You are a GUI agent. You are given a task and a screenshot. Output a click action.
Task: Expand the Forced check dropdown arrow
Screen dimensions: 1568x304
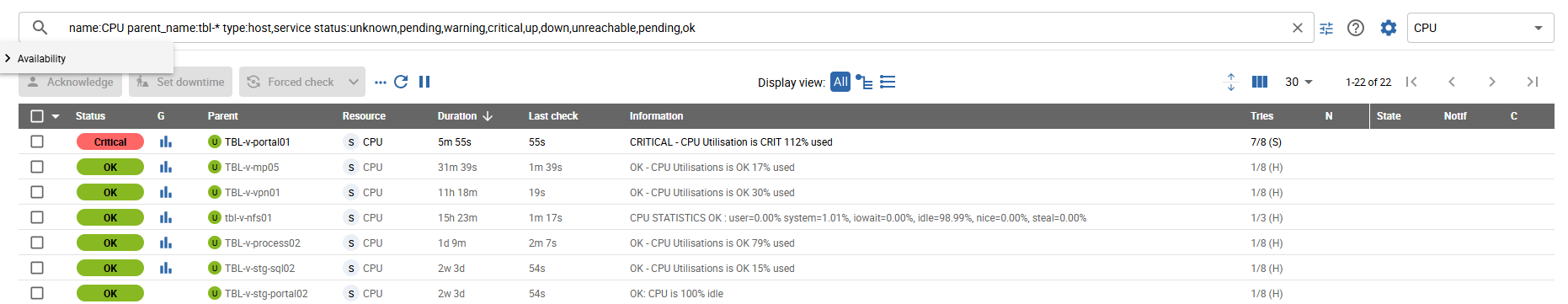click(354, 82)
